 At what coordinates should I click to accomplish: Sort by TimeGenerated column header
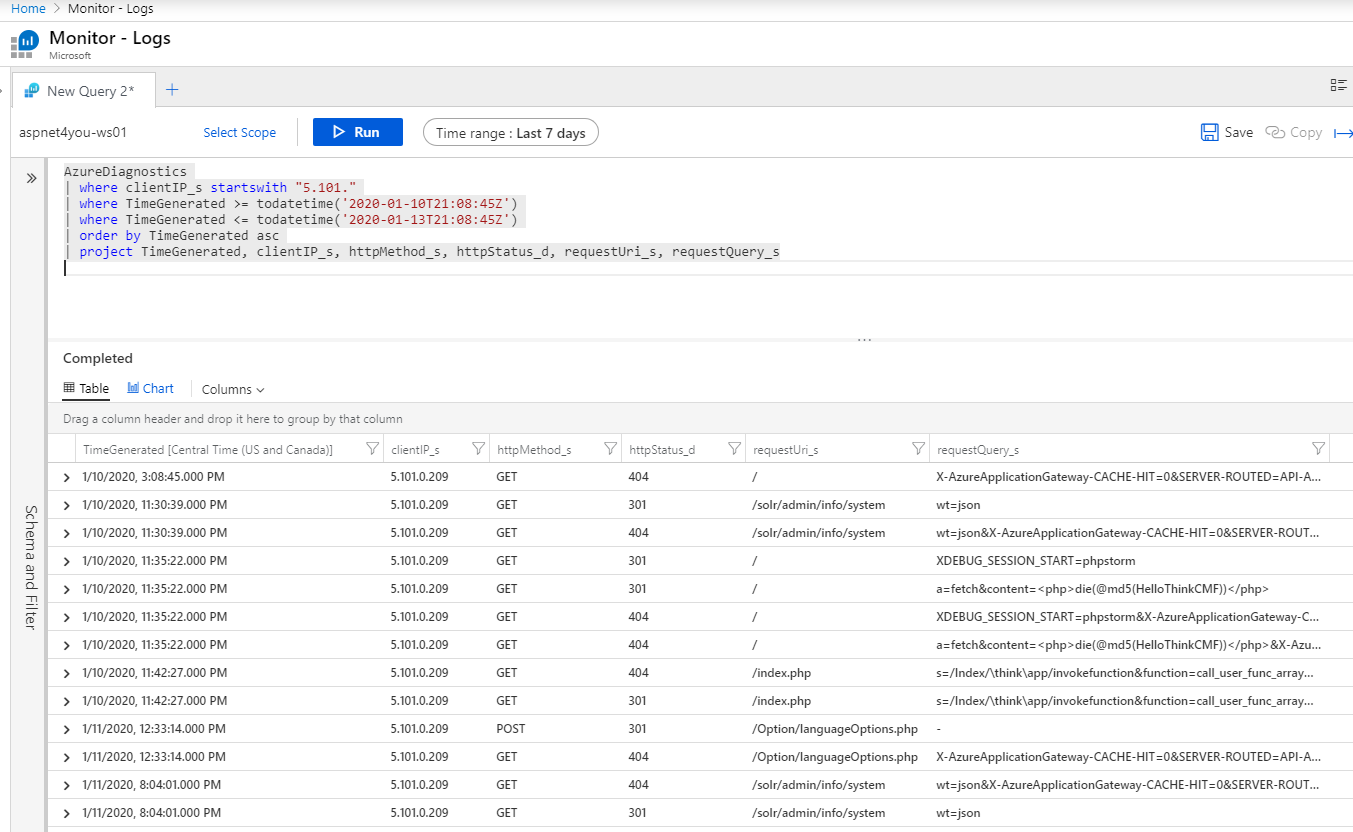pyautogui.click(x=208, y=450)
